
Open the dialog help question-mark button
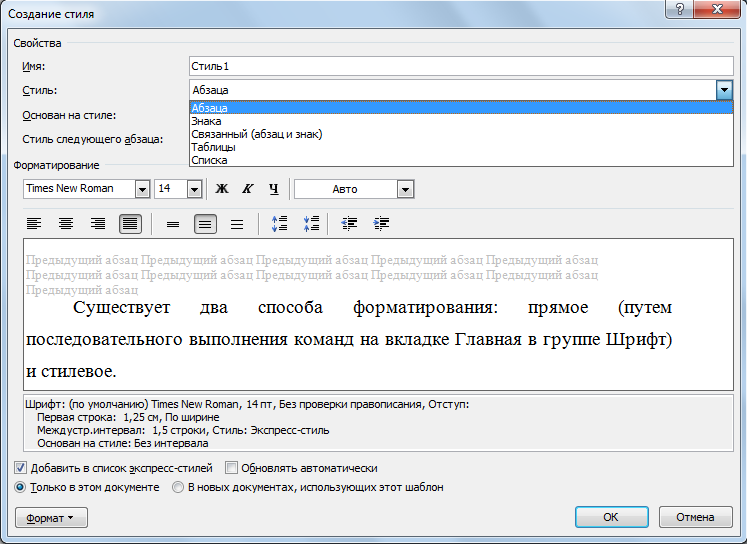pos(680,9)
